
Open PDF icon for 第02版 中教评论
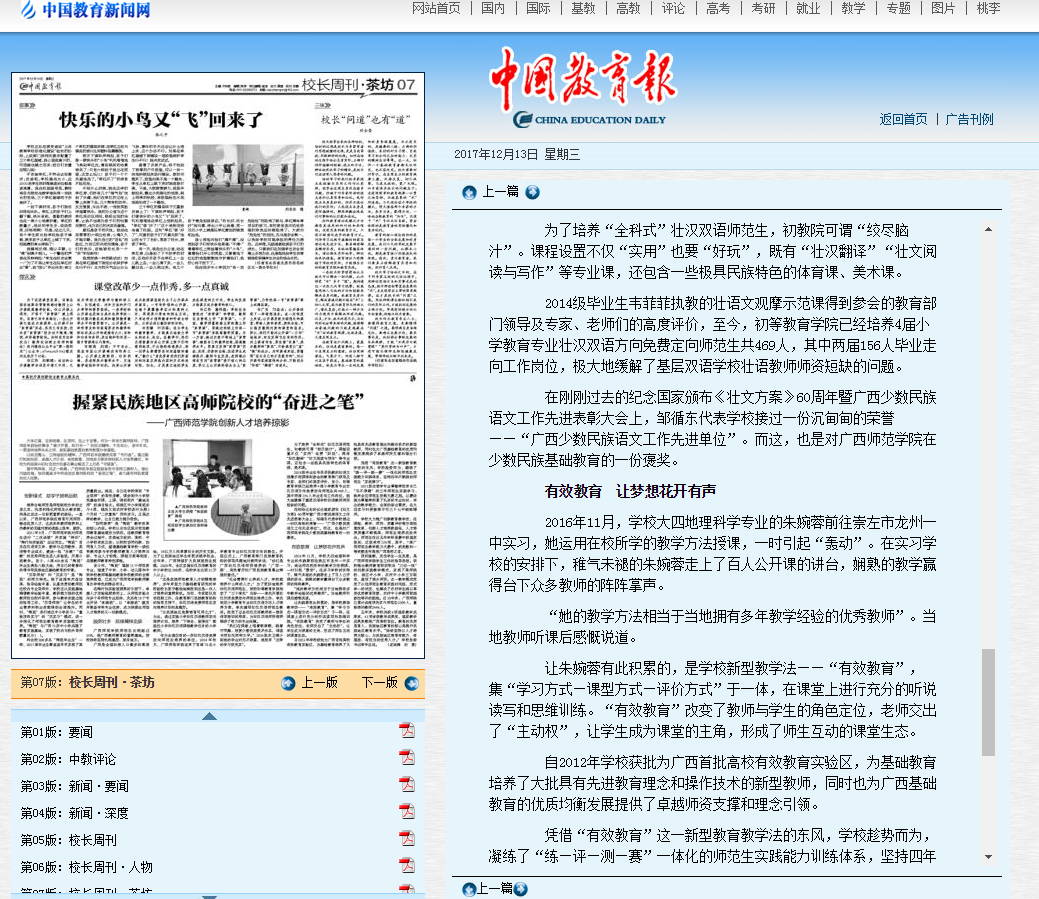tap(406, 757)
